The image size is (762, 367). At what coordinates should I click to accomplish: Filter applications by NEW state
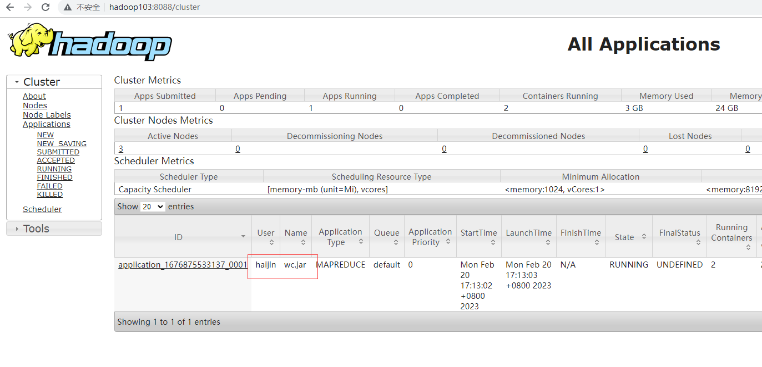(45, 135)
